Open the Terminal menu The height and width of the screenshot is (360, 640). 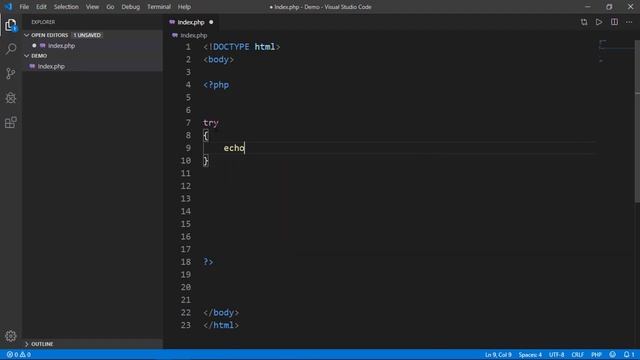159,7
